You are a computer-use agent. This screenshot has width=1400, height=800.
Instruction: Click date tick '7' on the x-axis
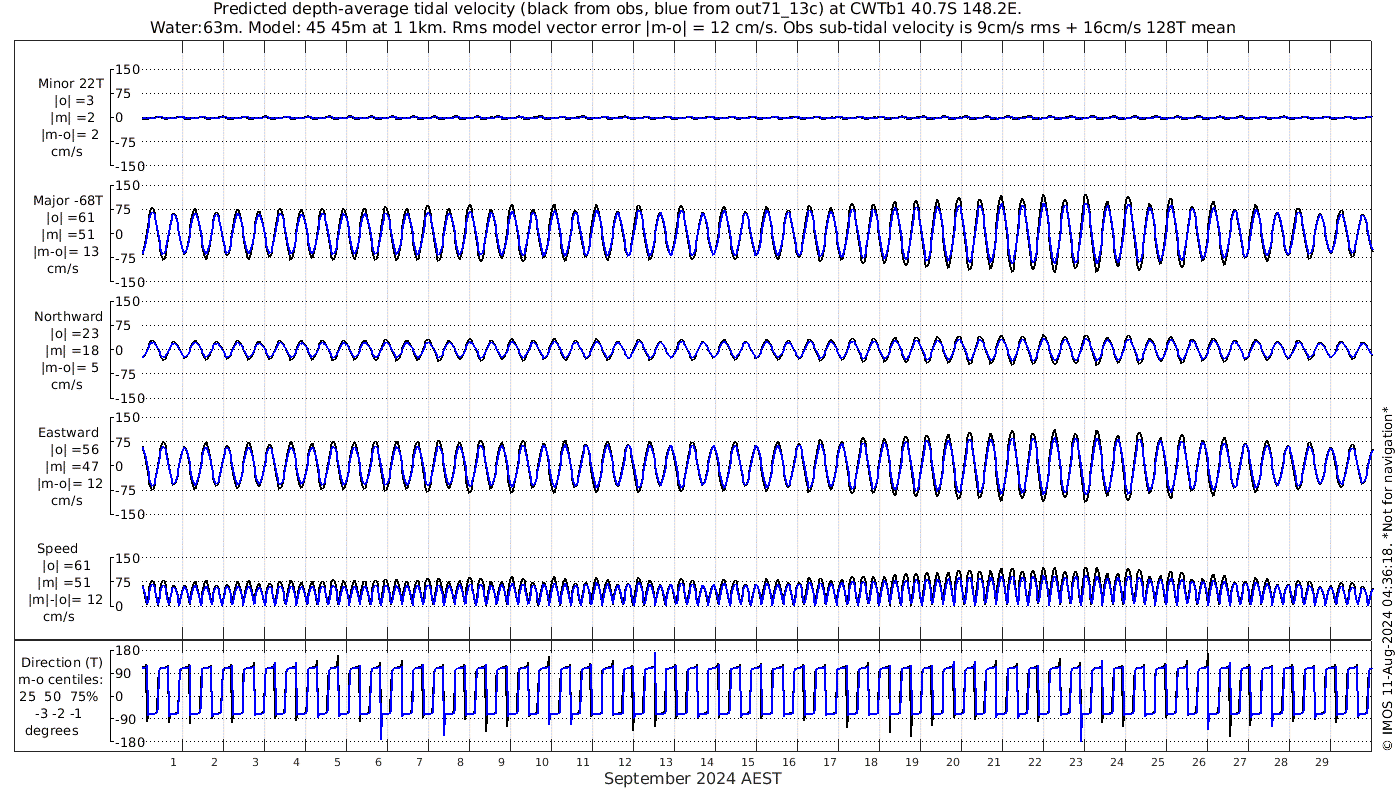[x=419, y=762]
